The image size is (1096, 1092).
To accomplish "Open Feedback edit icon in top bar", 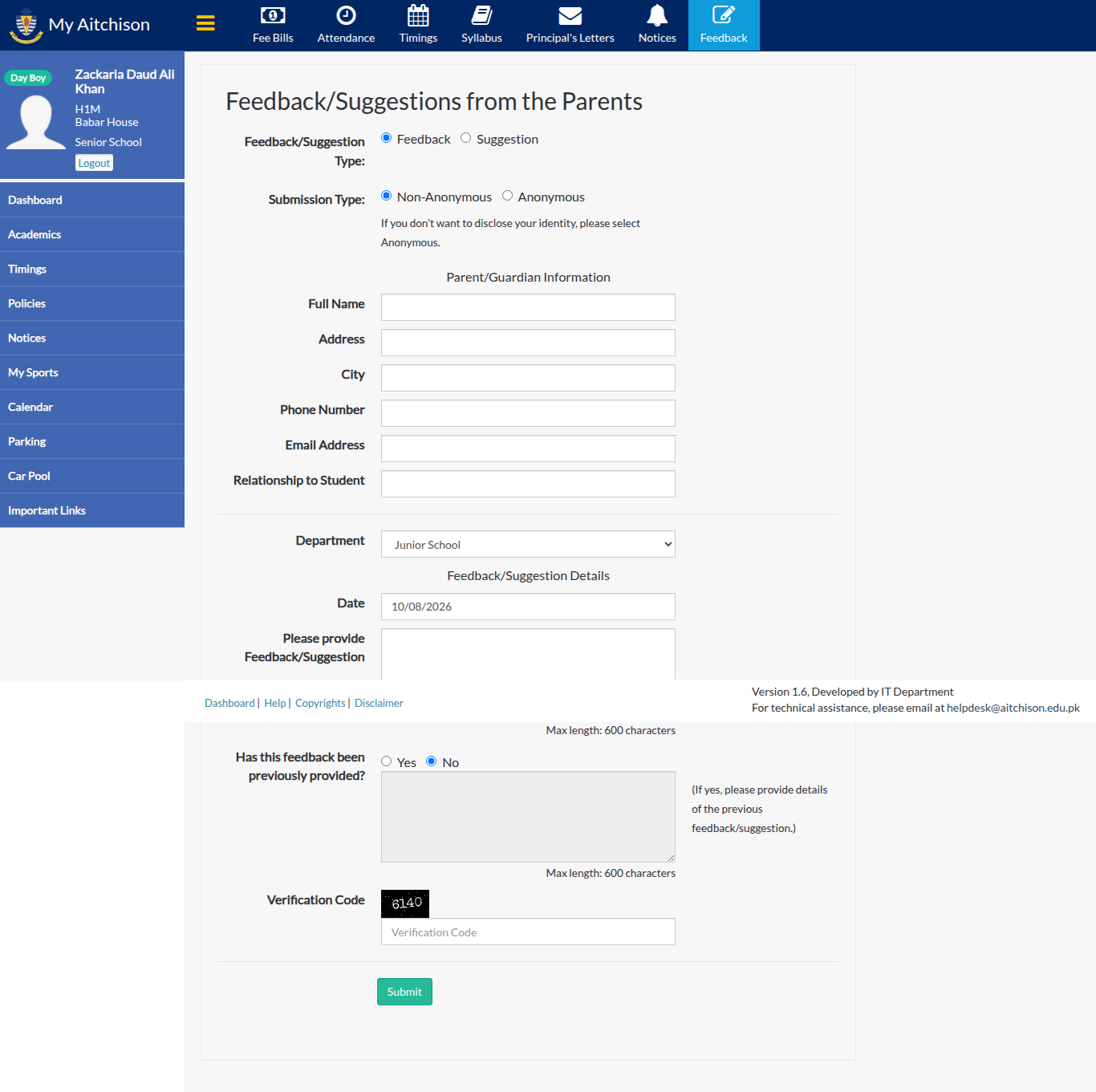I will point(724,15).
